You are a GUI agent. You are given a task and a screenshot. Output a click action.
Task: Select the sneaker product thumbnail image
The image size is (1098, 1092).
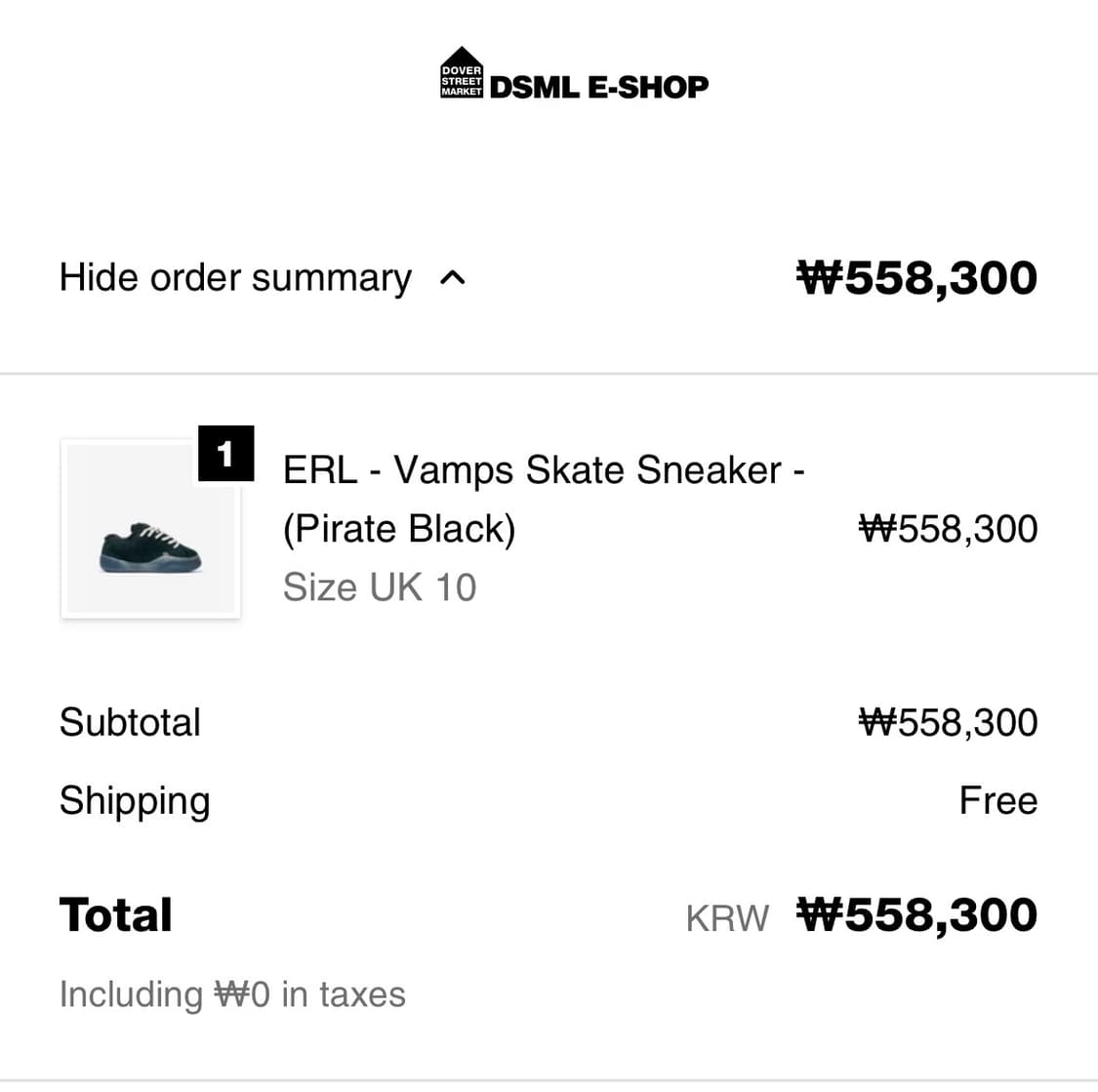click(x=150, y=529)
